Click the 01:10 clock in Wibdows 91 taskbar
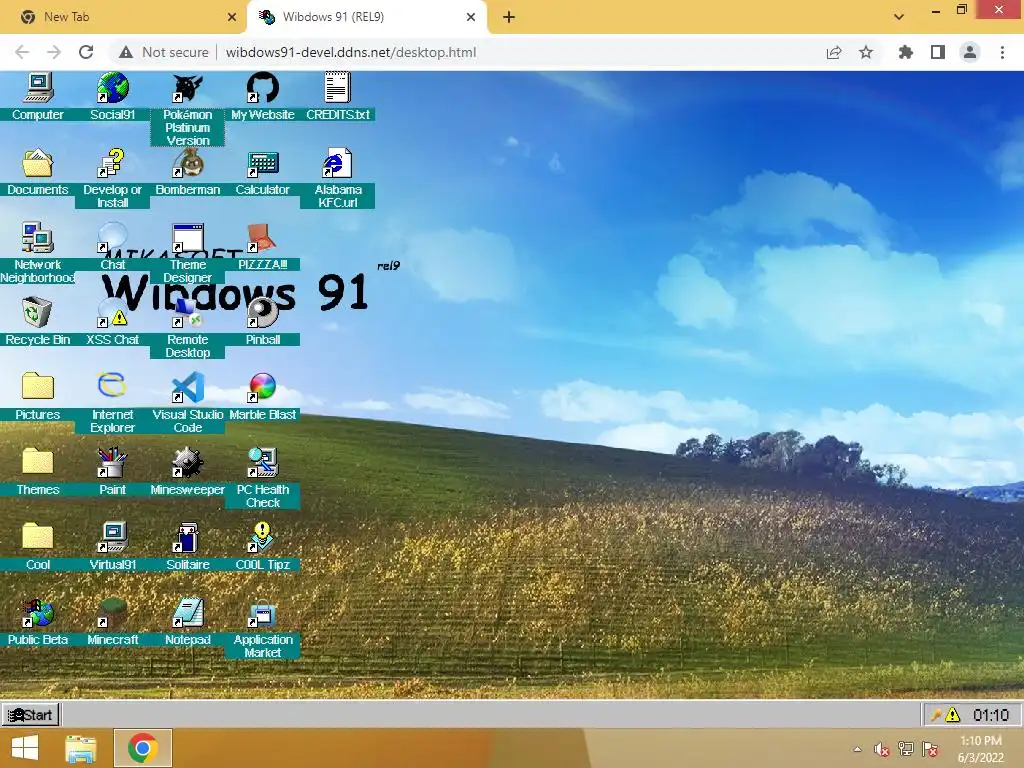The height and width of the screenshot is (768, 1024). [x=991, y=715]
